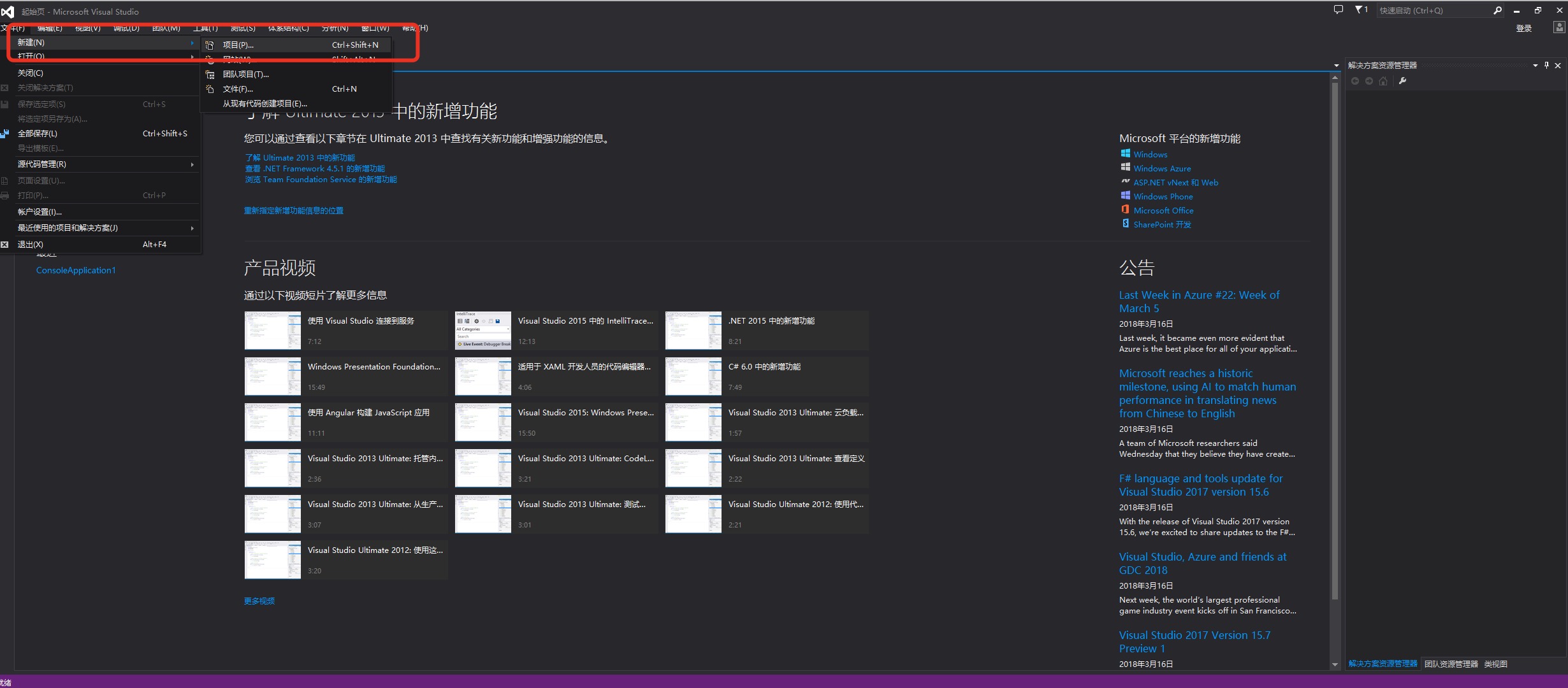Expand 最近使用的项目和解决方案(J) submenu

192,228
